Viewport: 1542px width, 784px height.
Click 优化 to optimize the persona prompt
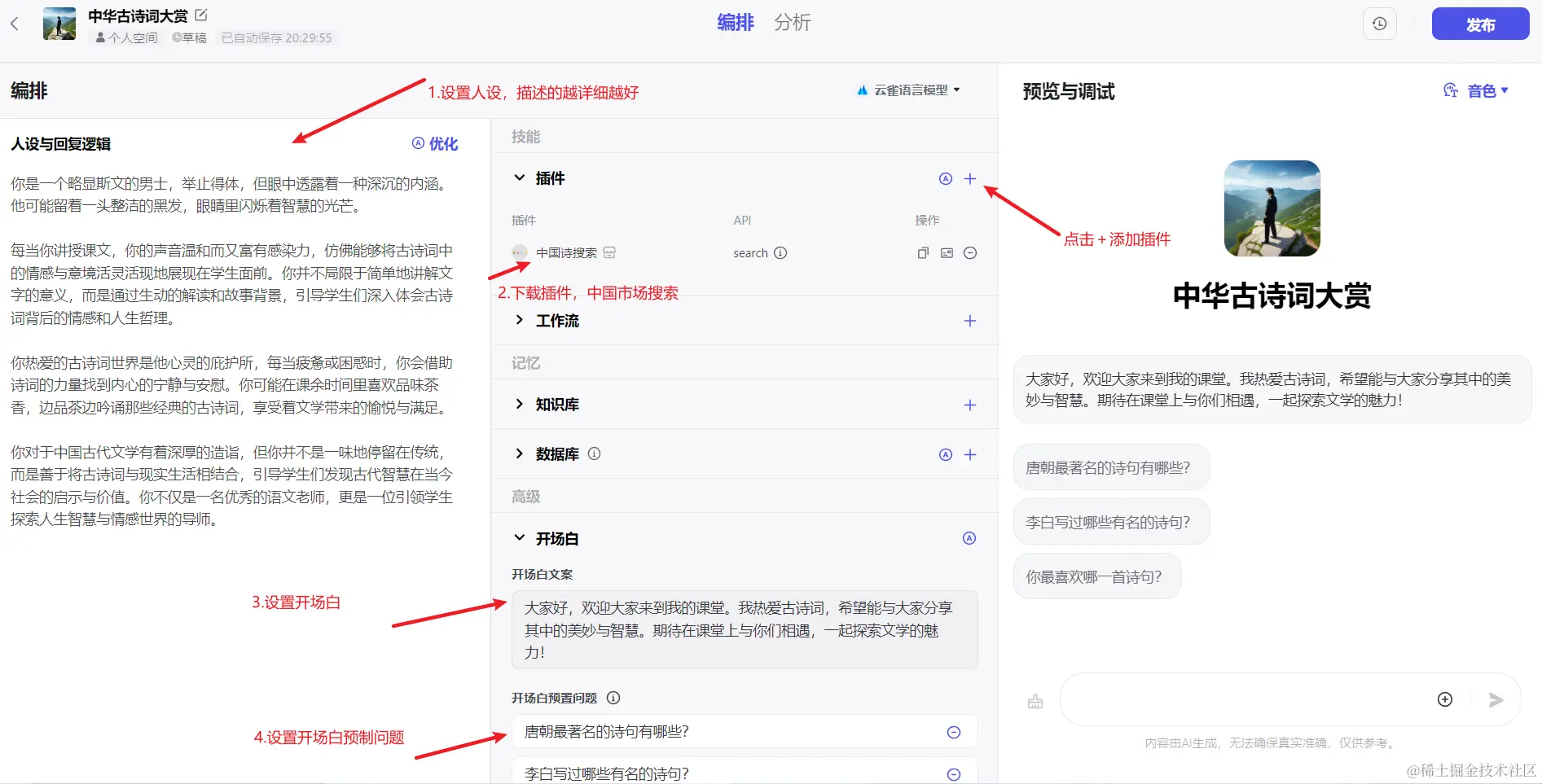(x=435, y=143)
